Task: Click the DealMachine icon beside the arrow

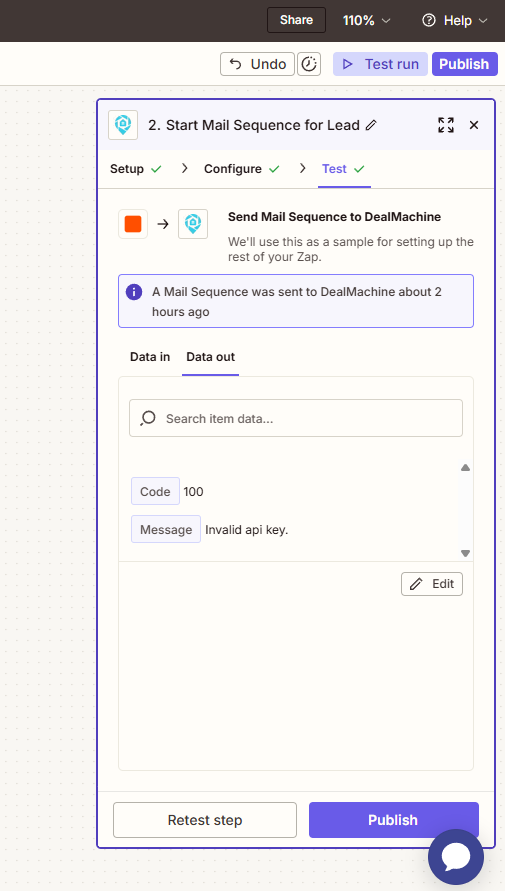Action: point(193,224)
